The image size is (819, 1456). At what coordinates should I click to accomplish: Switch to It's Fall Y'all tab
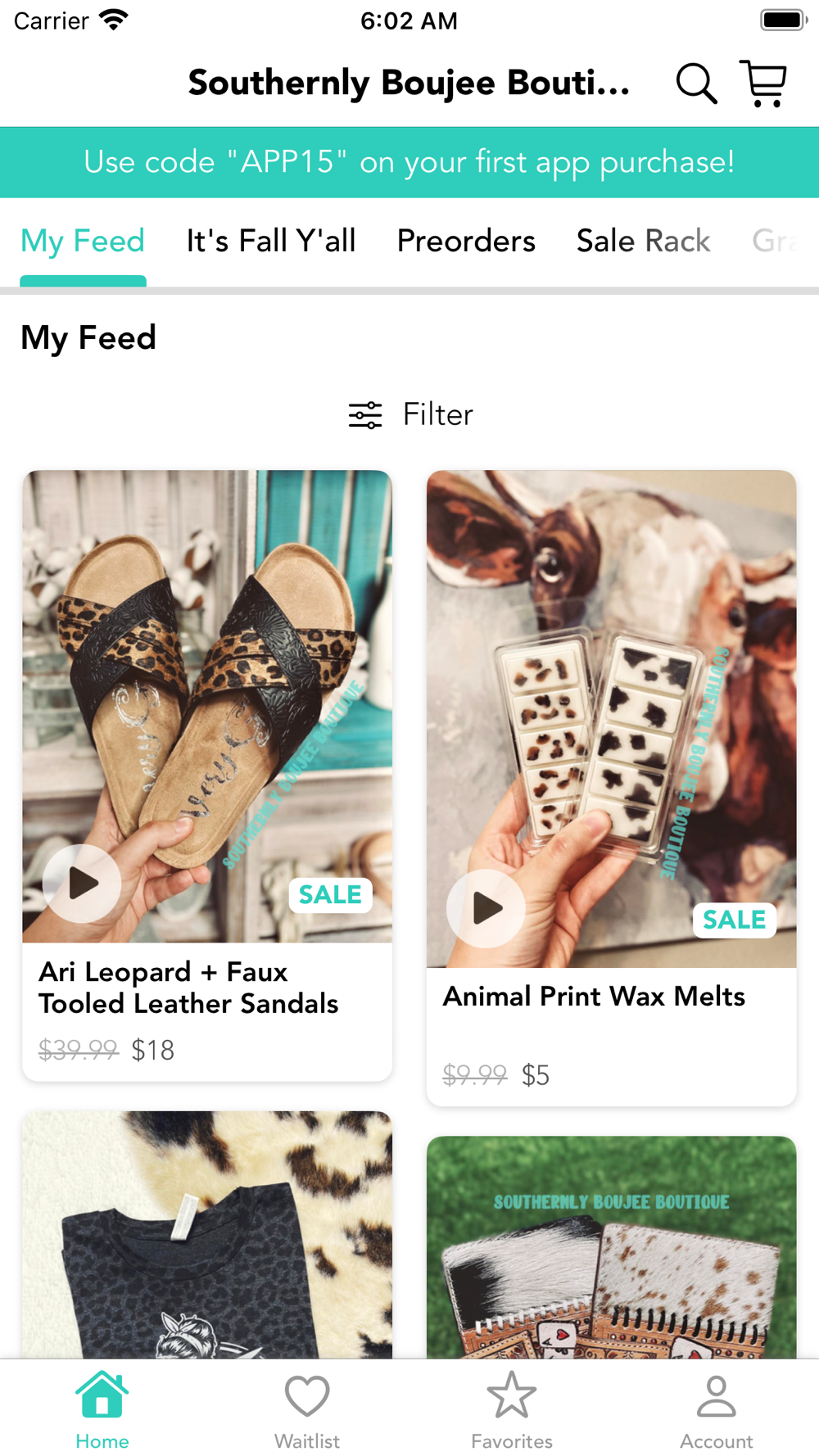point(271,242)
